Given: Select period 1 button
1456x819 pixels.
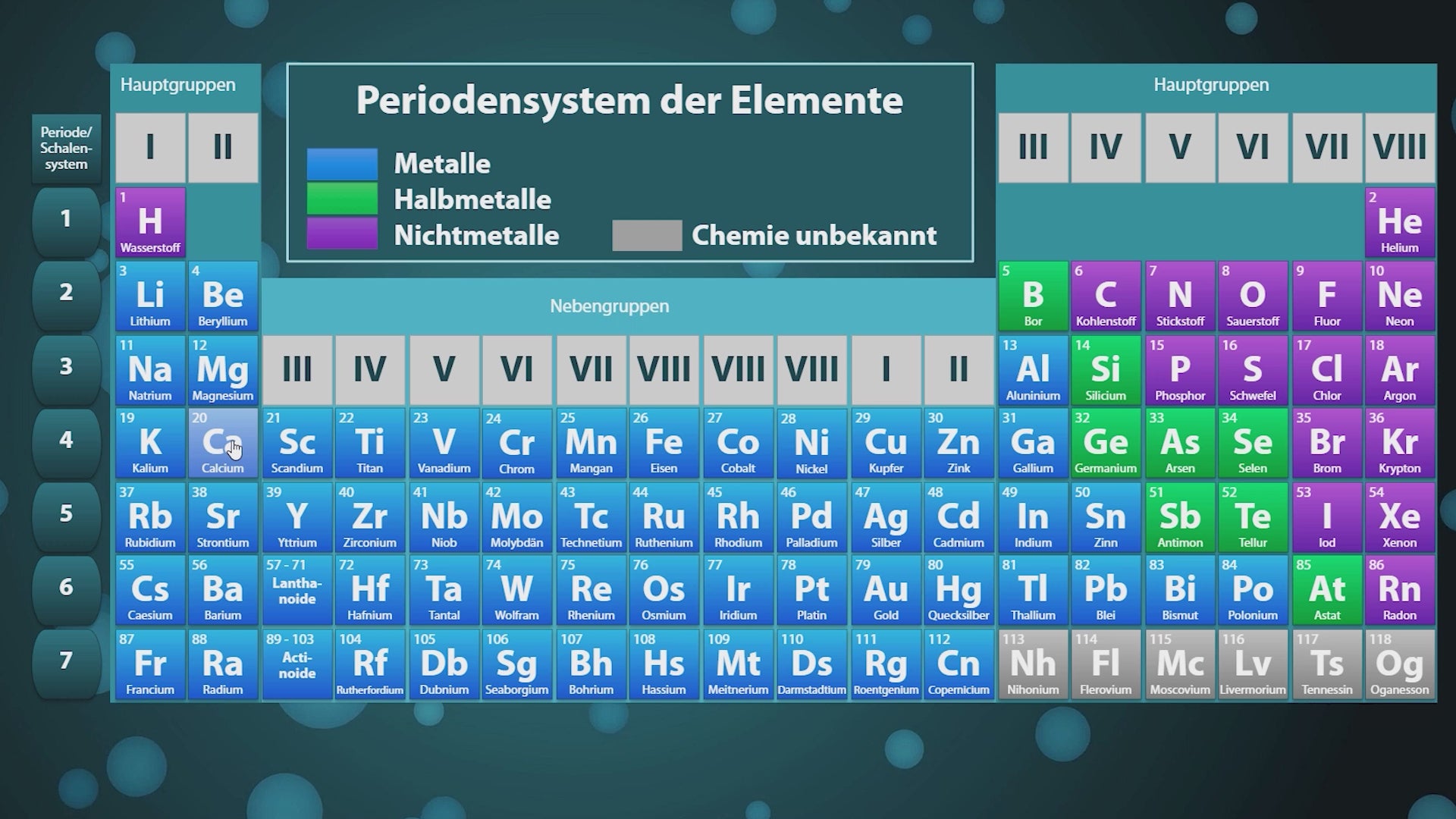Looking at the screenshot, I should [66, 221].
